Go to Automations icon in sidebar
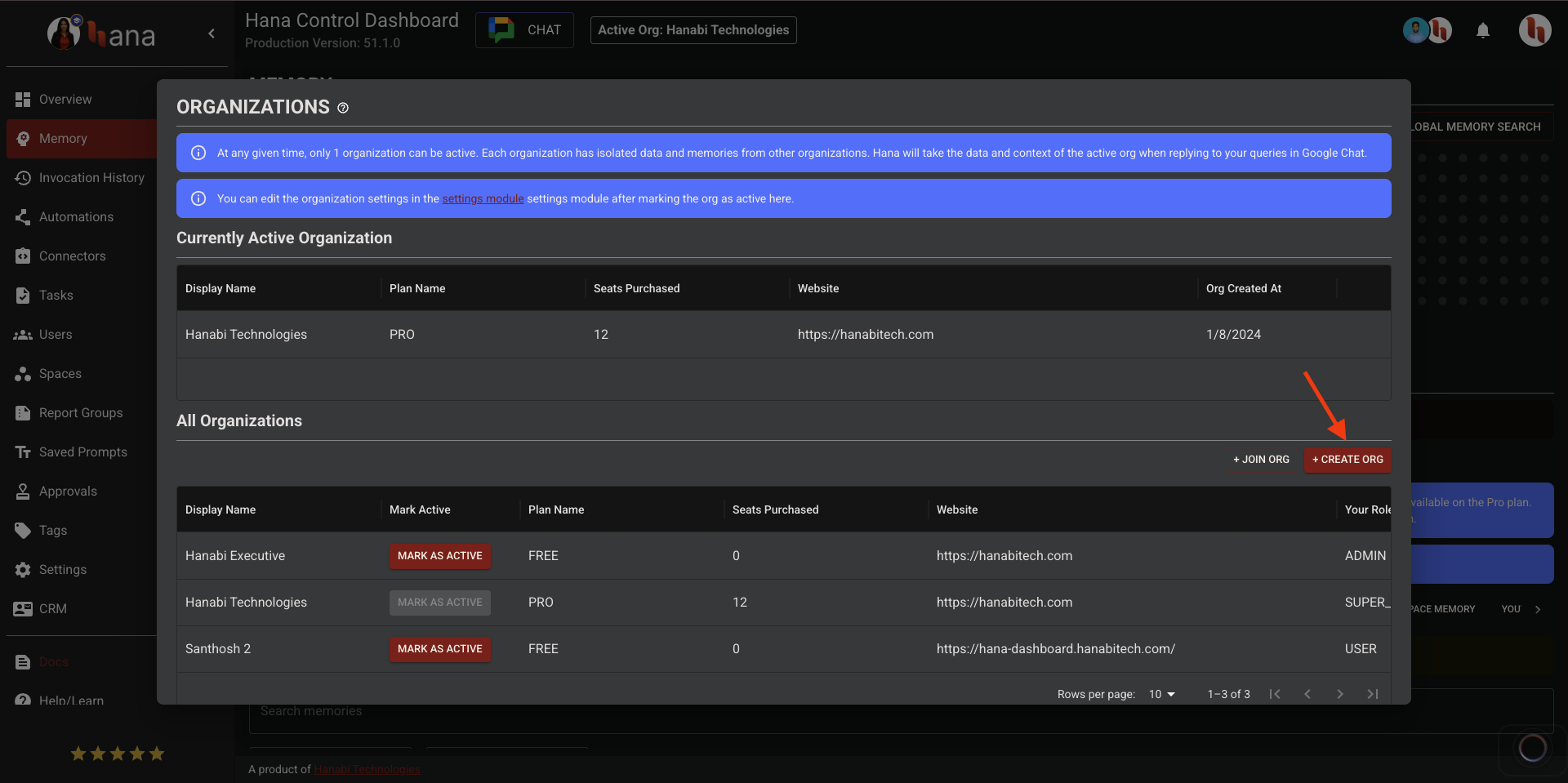 [x=23, y=217]
